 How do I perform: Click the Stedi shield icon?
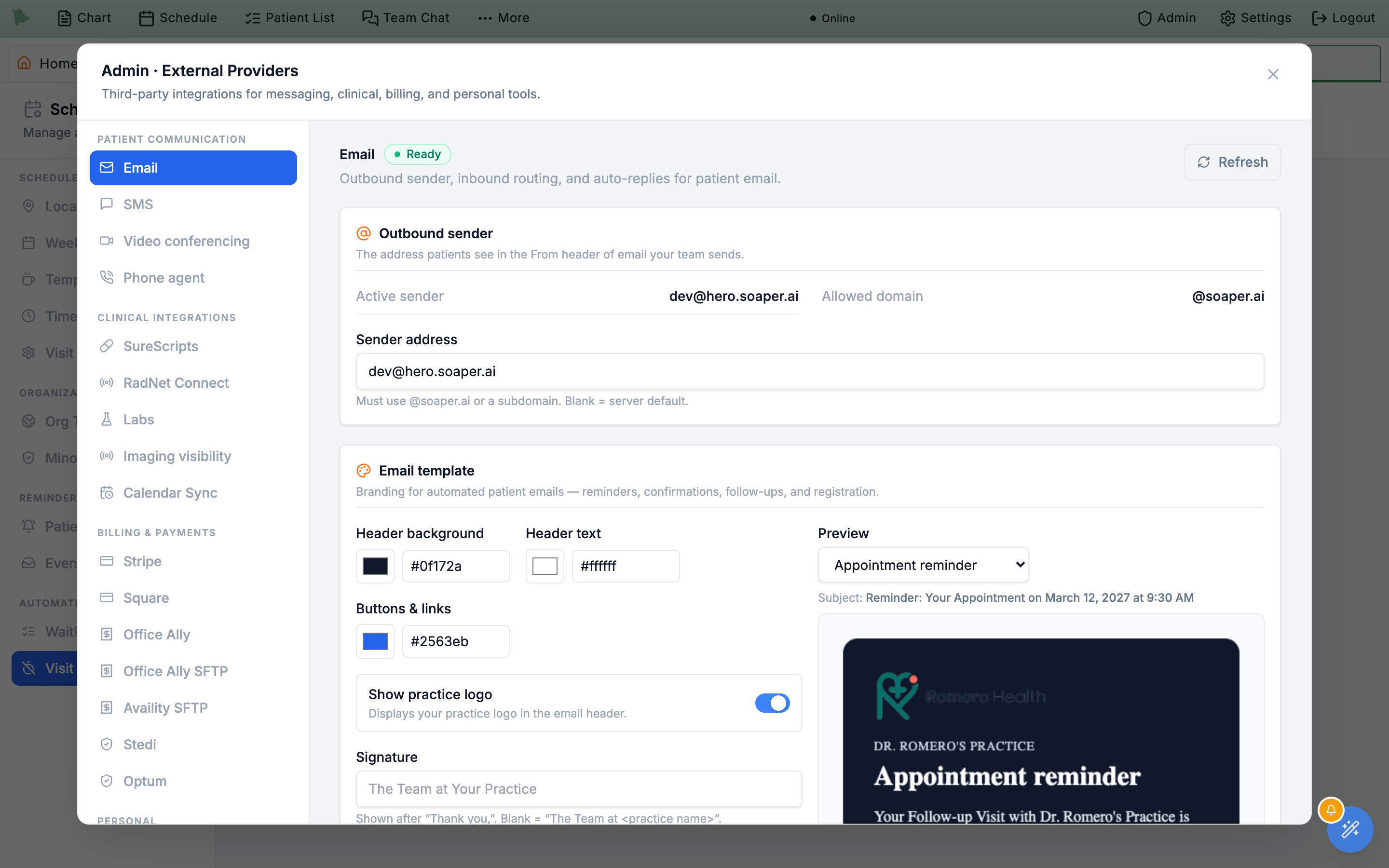click(107, 745)
